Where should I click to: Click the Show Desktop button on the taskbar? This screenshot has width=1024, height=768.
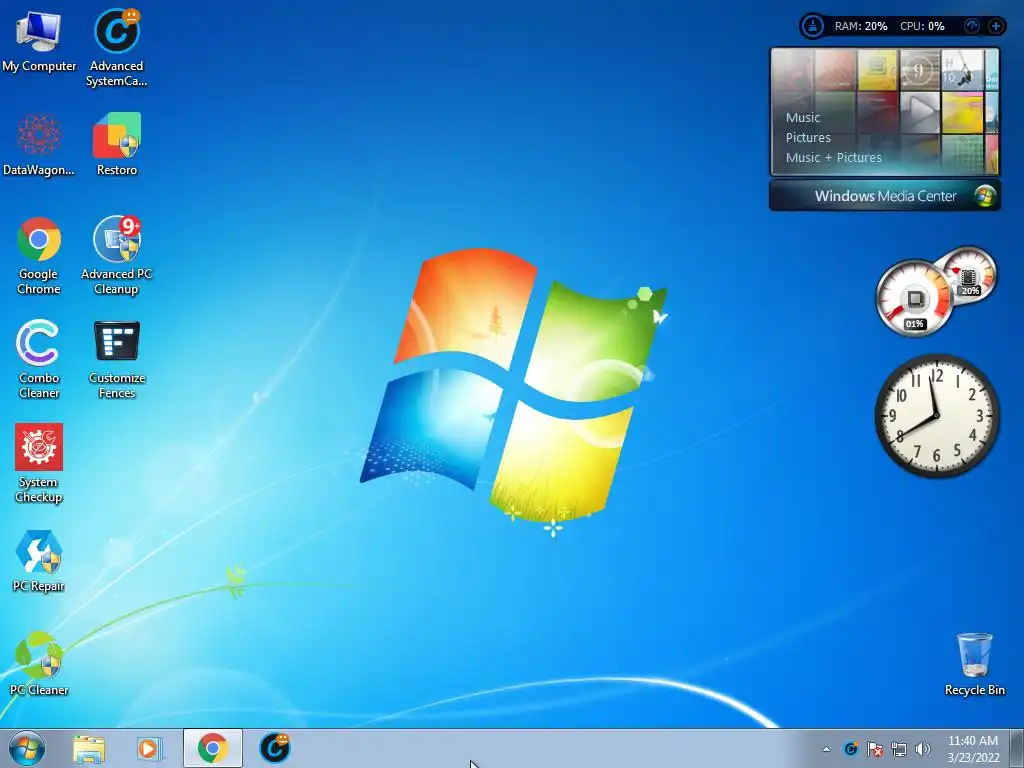coord(1017,748)
